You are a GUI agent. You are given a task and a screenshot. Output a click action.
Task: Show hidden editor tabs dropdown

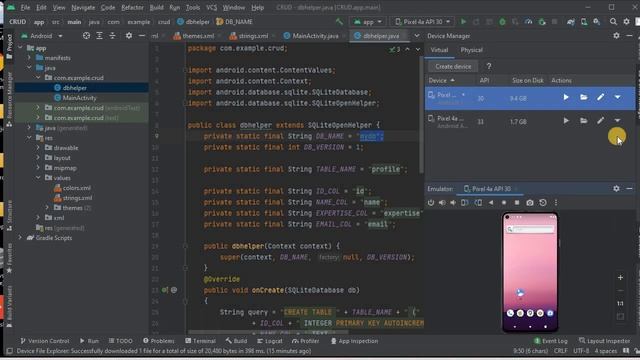(x=416, y=36)
